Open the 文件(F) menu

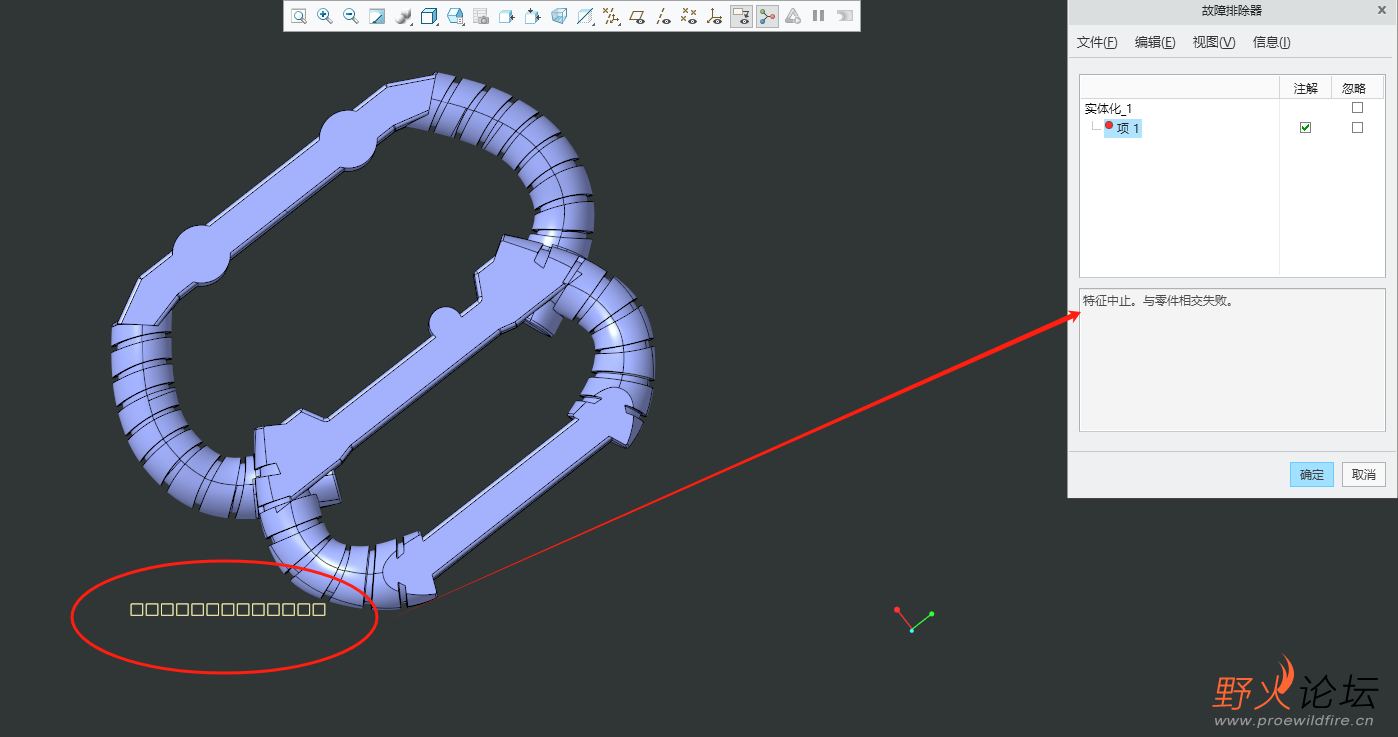tap(1097, 42)
